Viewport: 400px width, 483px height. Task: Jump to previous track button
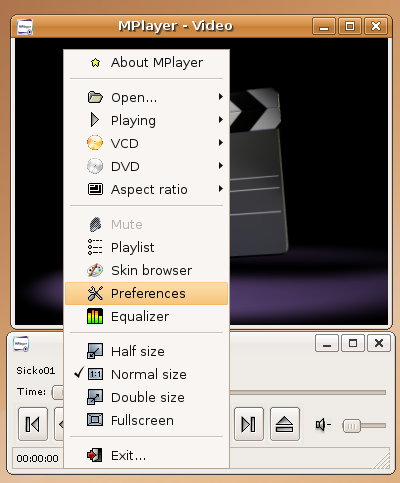[33, 424]
